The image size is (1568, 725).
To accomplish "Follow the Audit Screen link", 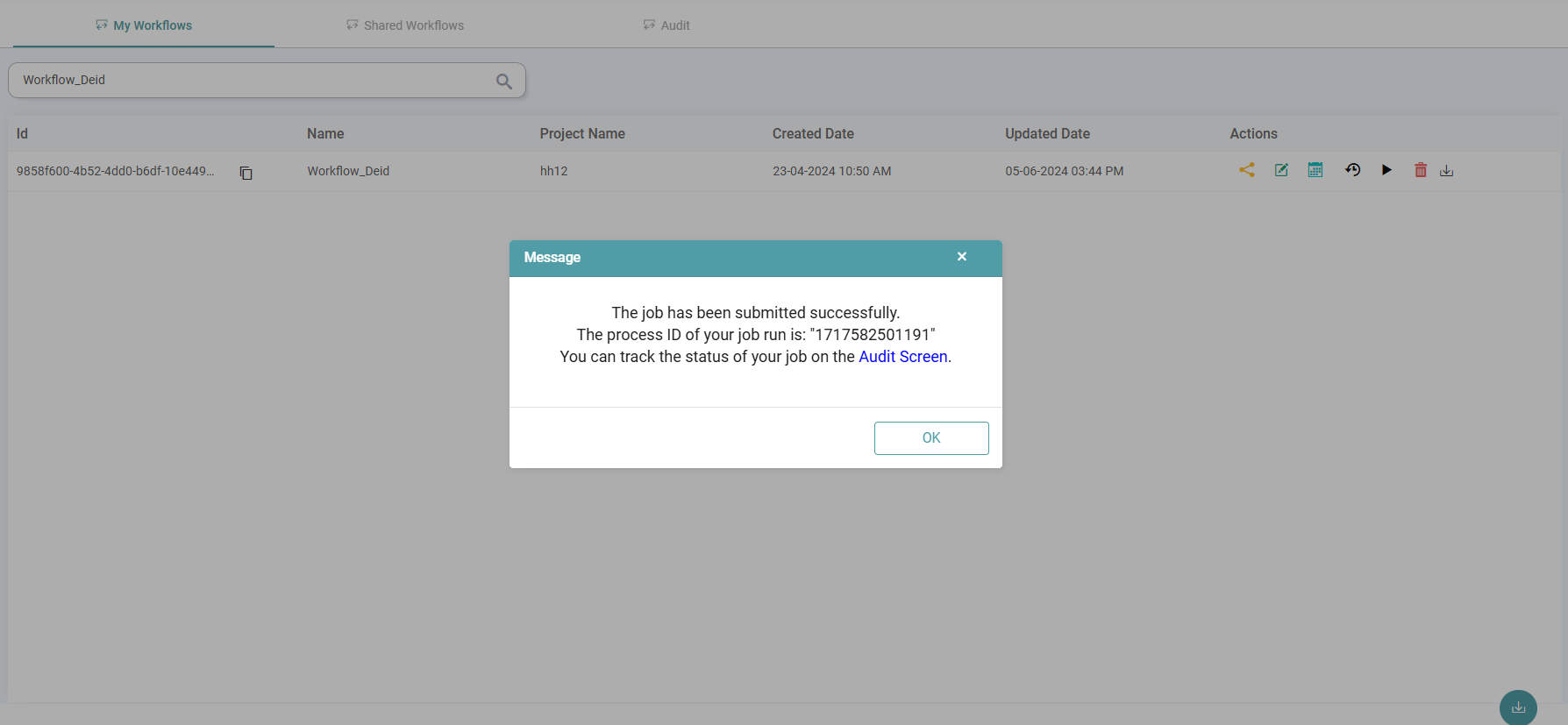I will tap(902, 357).
